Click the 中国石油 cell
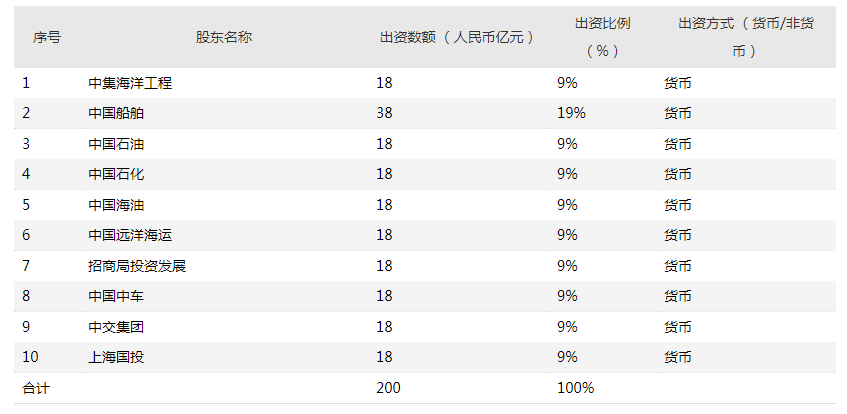This screenshot has height=414, width=847. (116, 144)
